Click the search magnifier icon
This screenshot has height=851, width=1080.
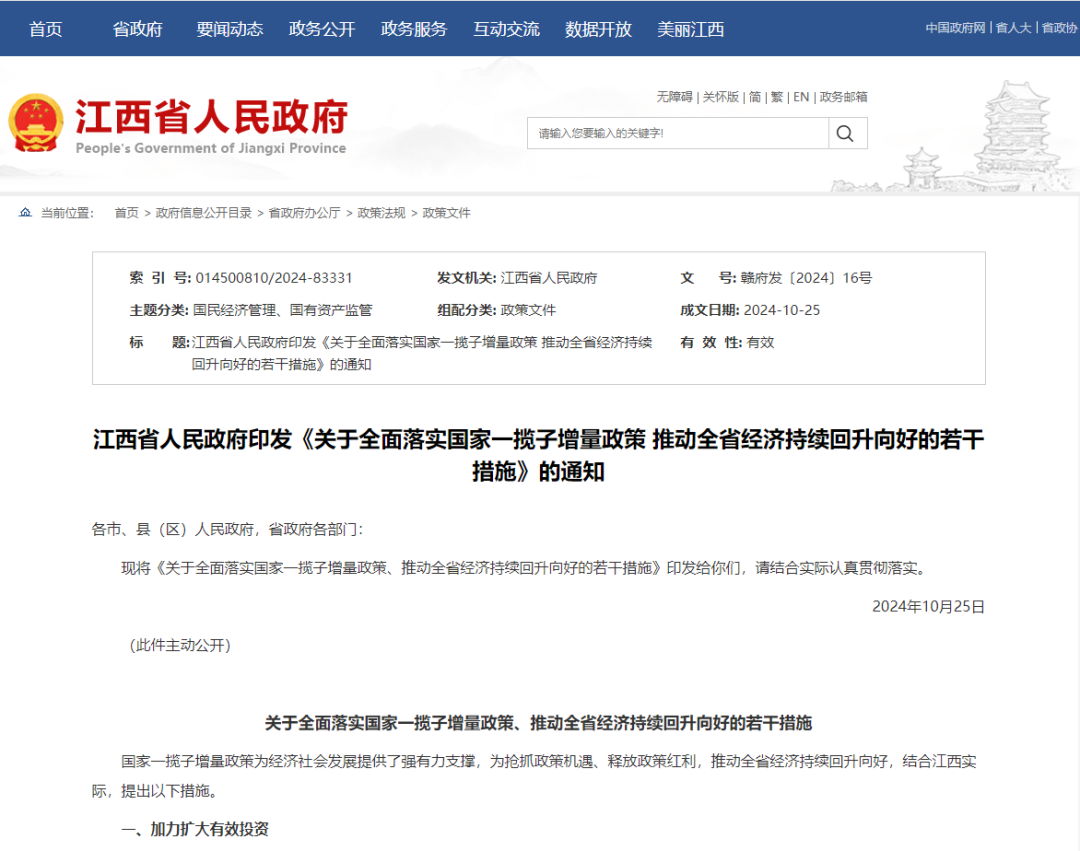(845, 133)
